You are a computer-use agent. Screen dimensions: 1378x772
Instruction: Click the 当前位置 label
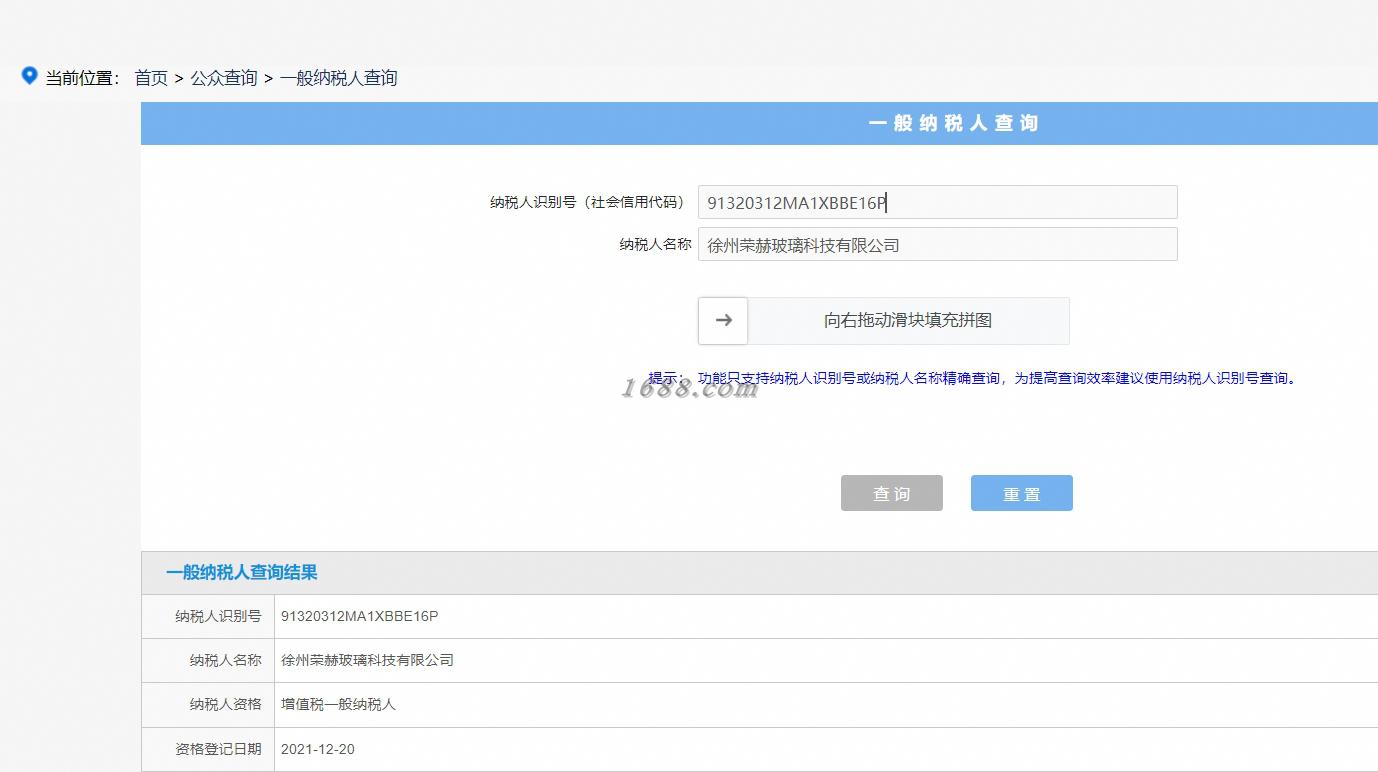pyautogui.click(x=81, y=78)
